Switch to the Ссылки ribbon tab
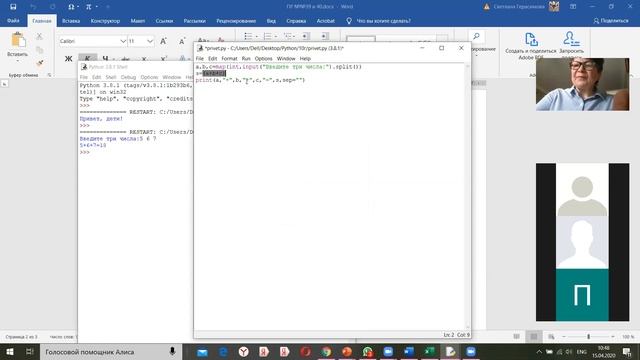 (x=164, y=21)
